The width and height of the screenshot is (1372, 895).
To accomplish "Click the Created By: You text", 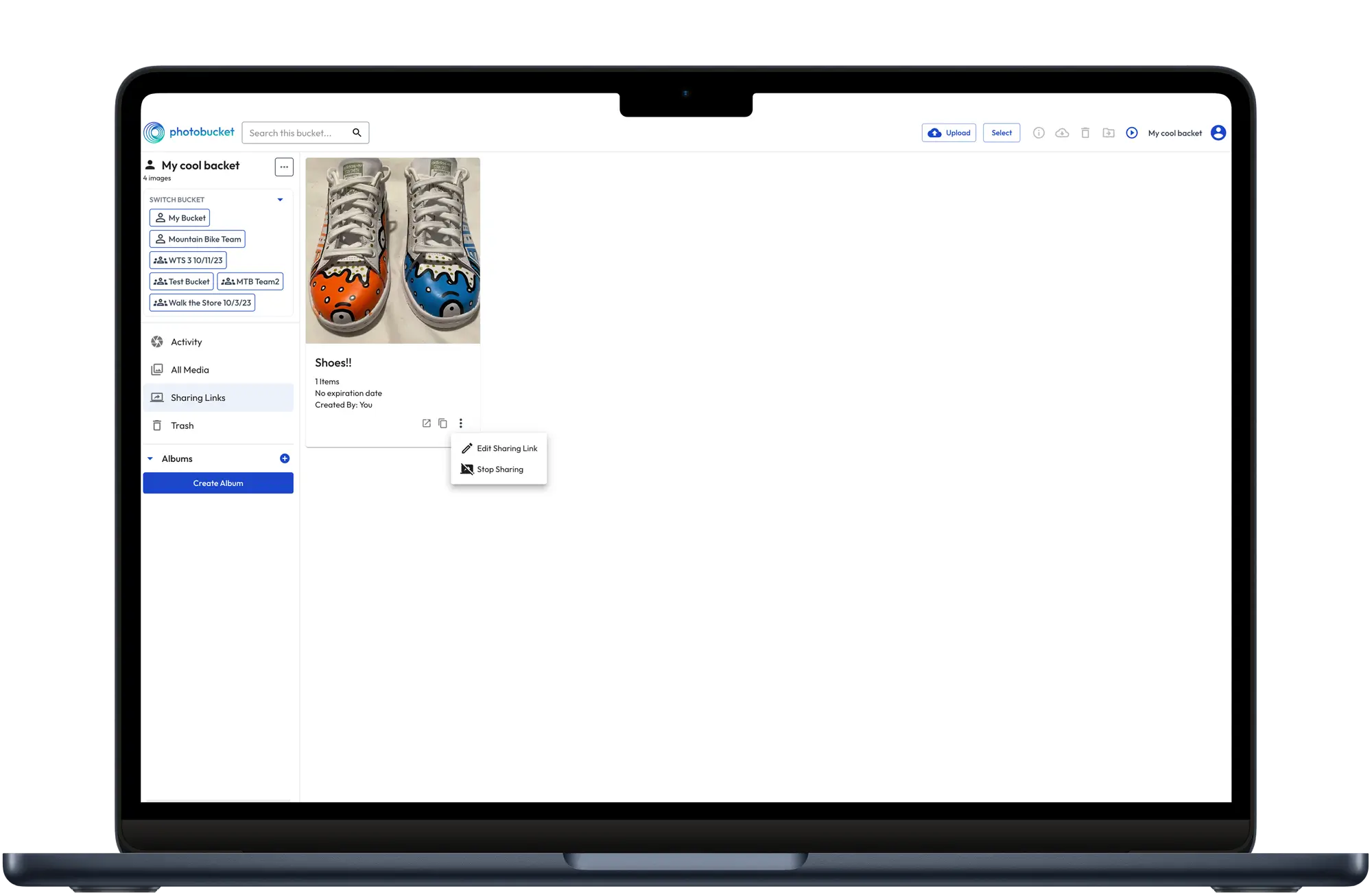I will [x=344, y=405].
